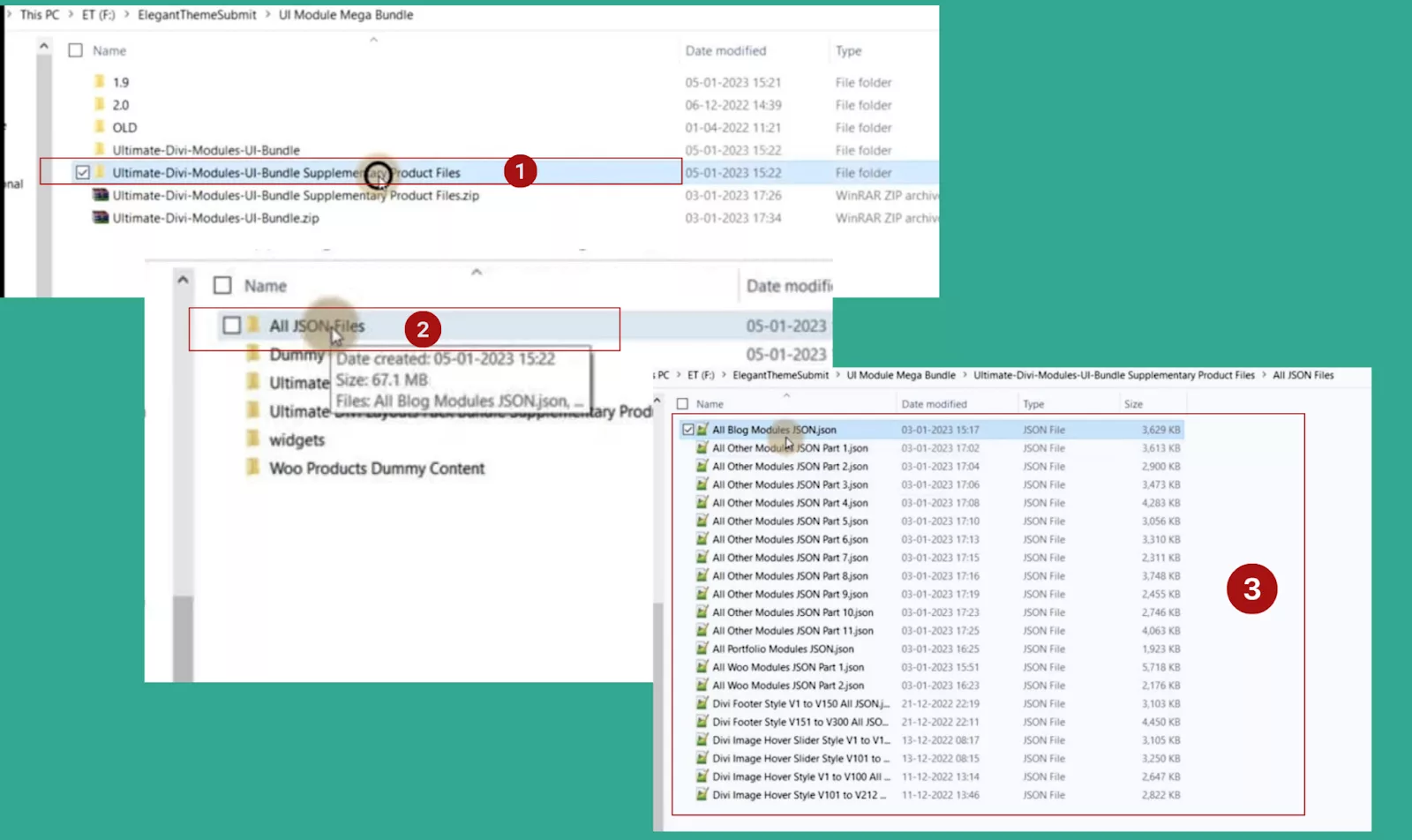The height and width of the screenshot is (840, 1412).
Task: Toggle select-all checkbox in top explorer window
Action: pos(76,50)
